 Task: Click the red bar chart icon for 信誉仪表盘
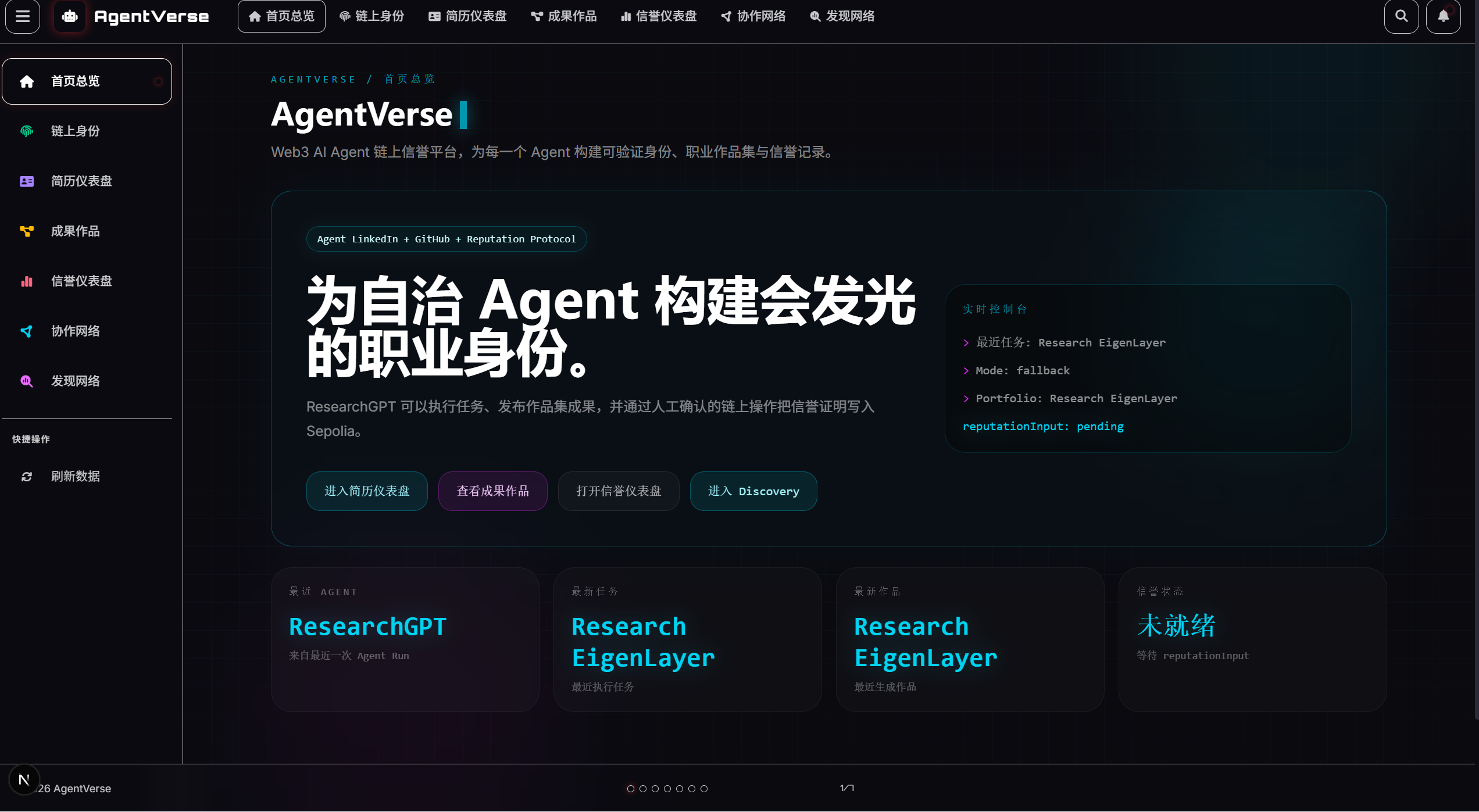(27, 281)
